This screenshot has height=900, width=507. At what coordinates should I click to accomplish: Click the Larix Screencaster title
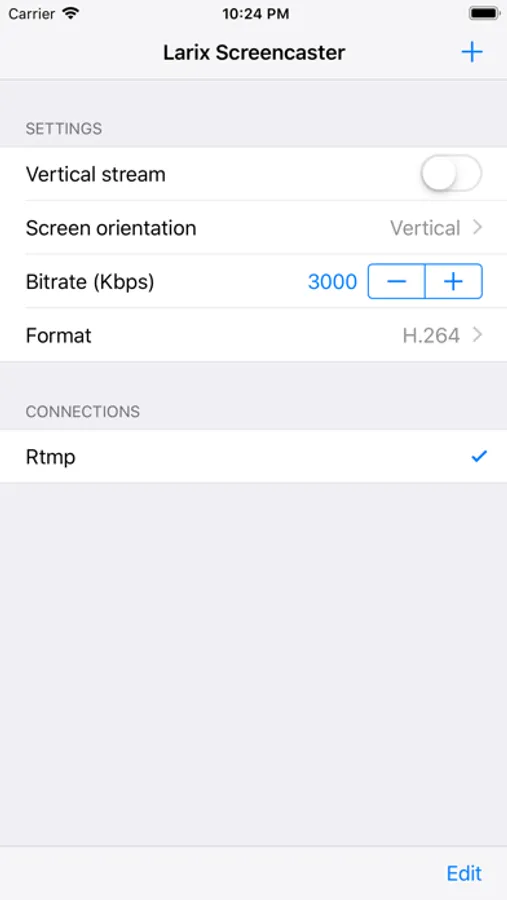tap(254, 53)
